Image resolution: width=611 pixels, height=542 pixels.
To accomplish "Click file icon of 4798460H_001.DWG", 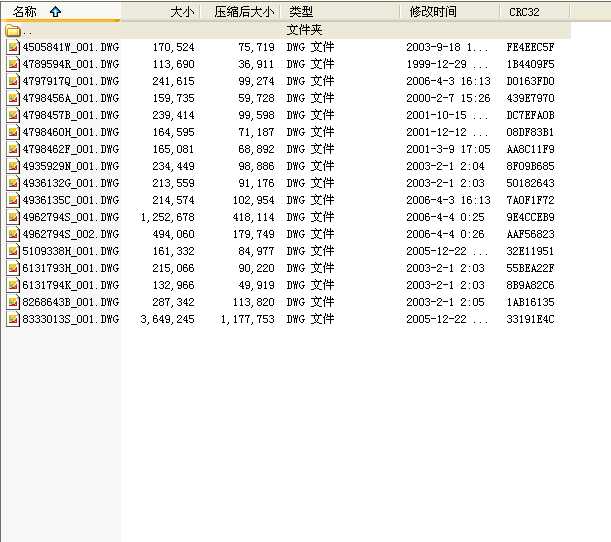I will (13, 132).
